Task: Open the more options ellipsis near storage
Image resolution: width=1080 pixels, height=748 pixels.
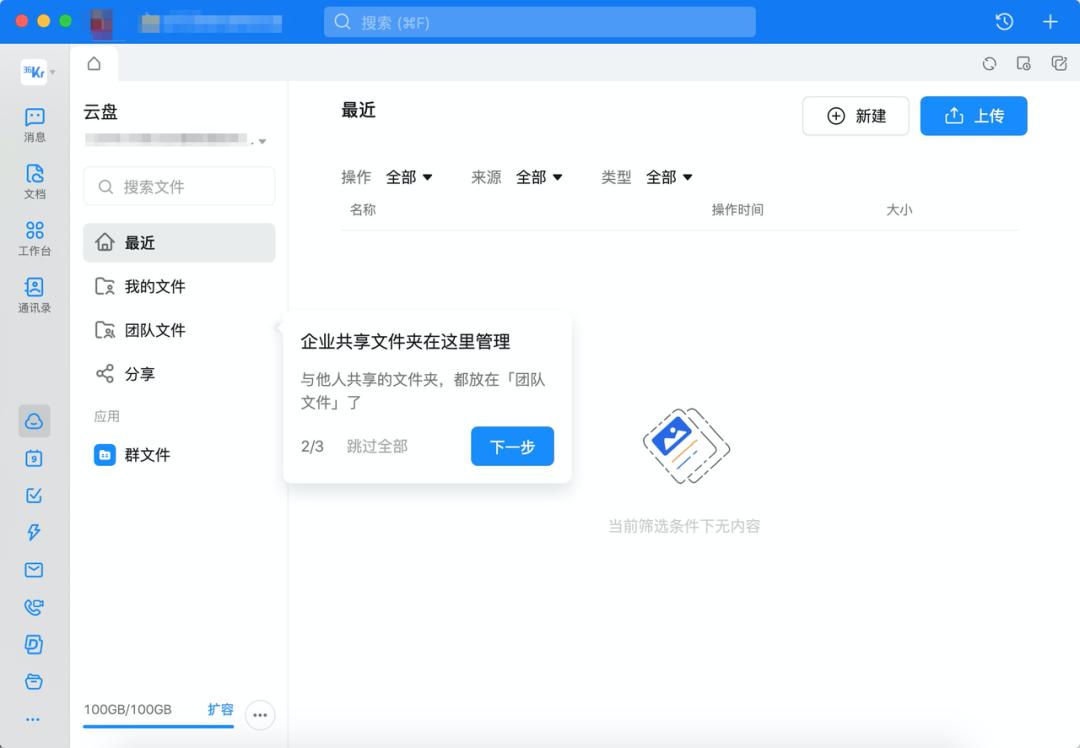Action: pos(260,715)
